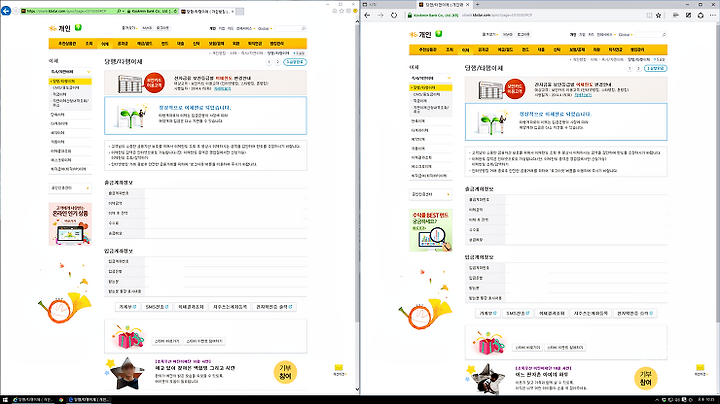The image size is (720, 404).
Task: Switch to the first Edge tab 시작
Action: [x=388, y=4]
